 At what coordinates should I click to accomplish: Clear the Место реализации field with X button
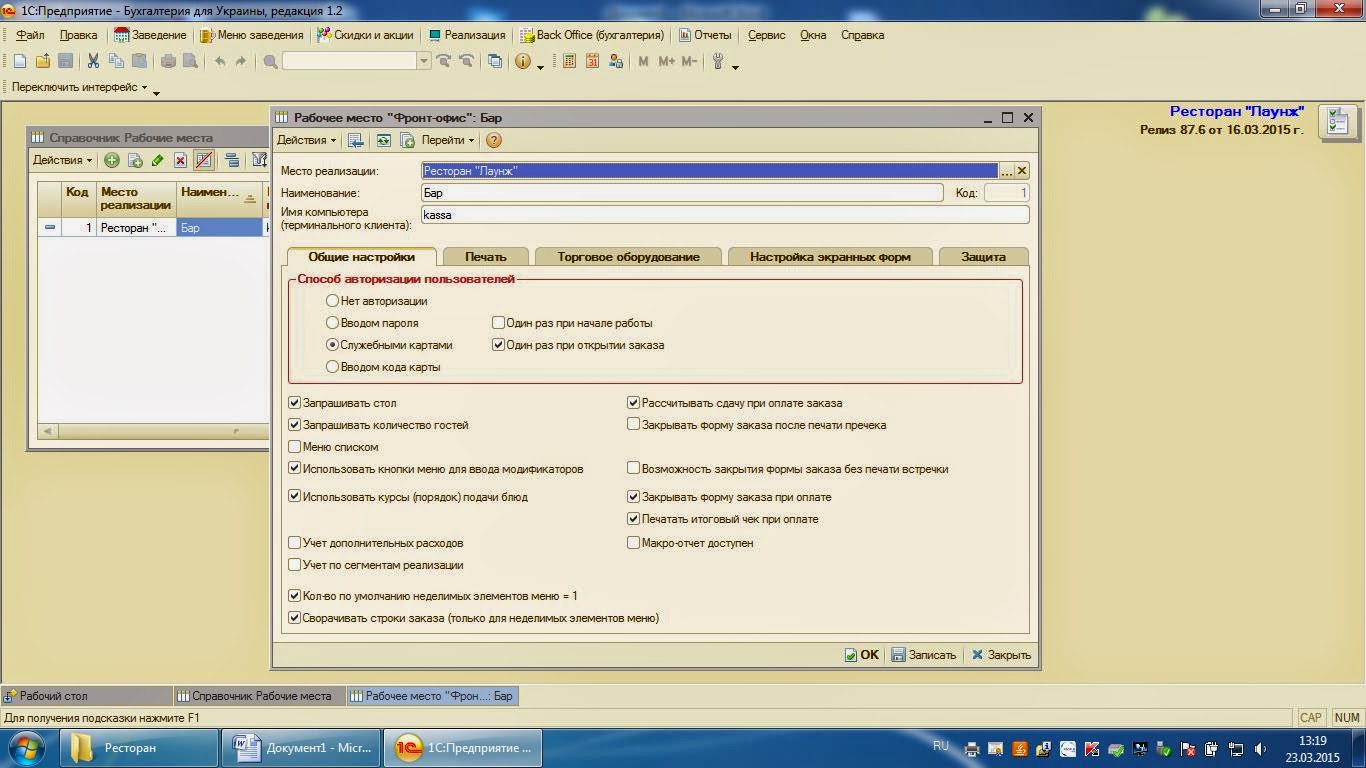1022,171
